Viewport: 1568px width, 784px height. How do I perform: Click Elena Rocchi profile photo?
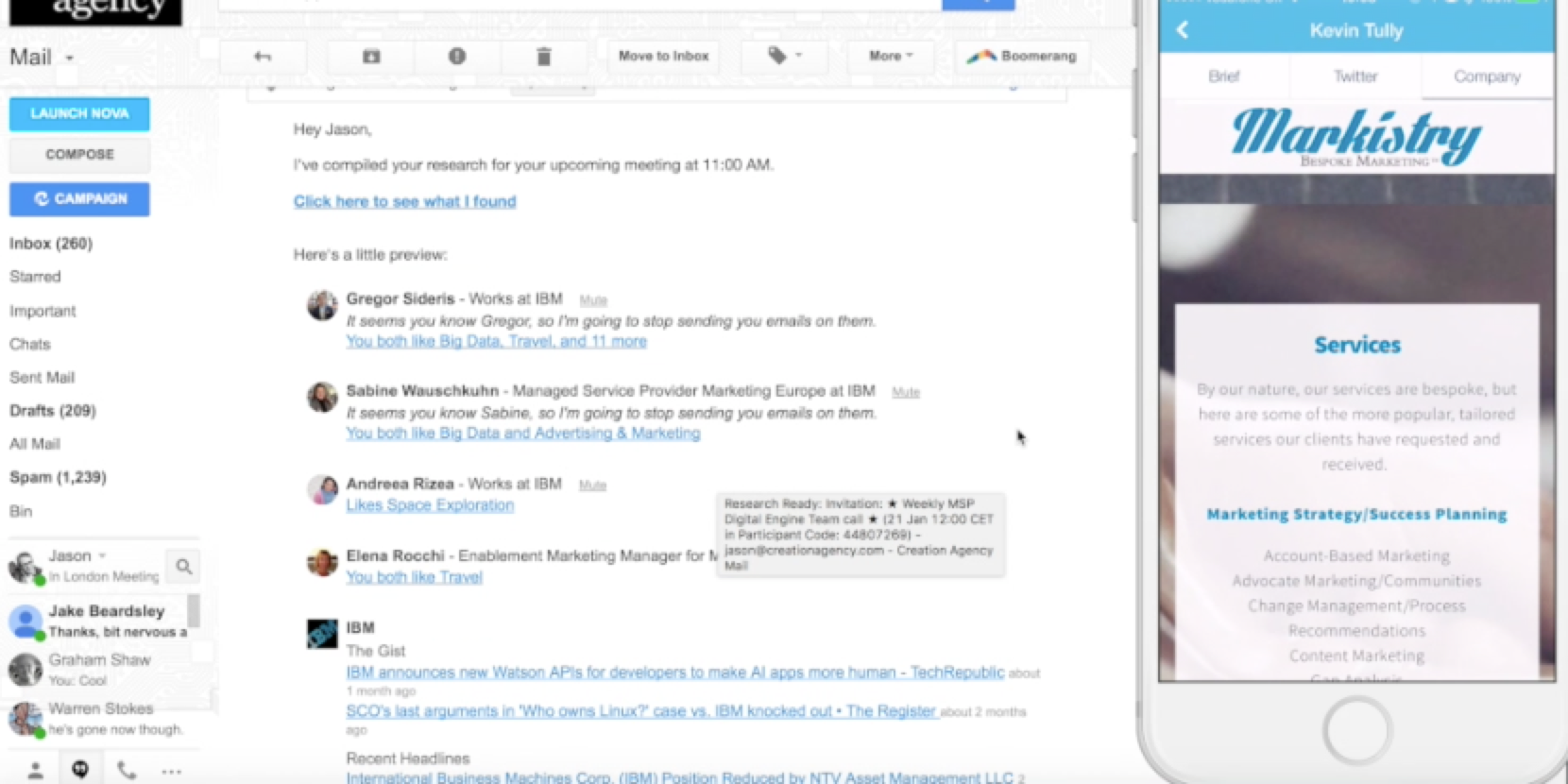coord(322,562)
